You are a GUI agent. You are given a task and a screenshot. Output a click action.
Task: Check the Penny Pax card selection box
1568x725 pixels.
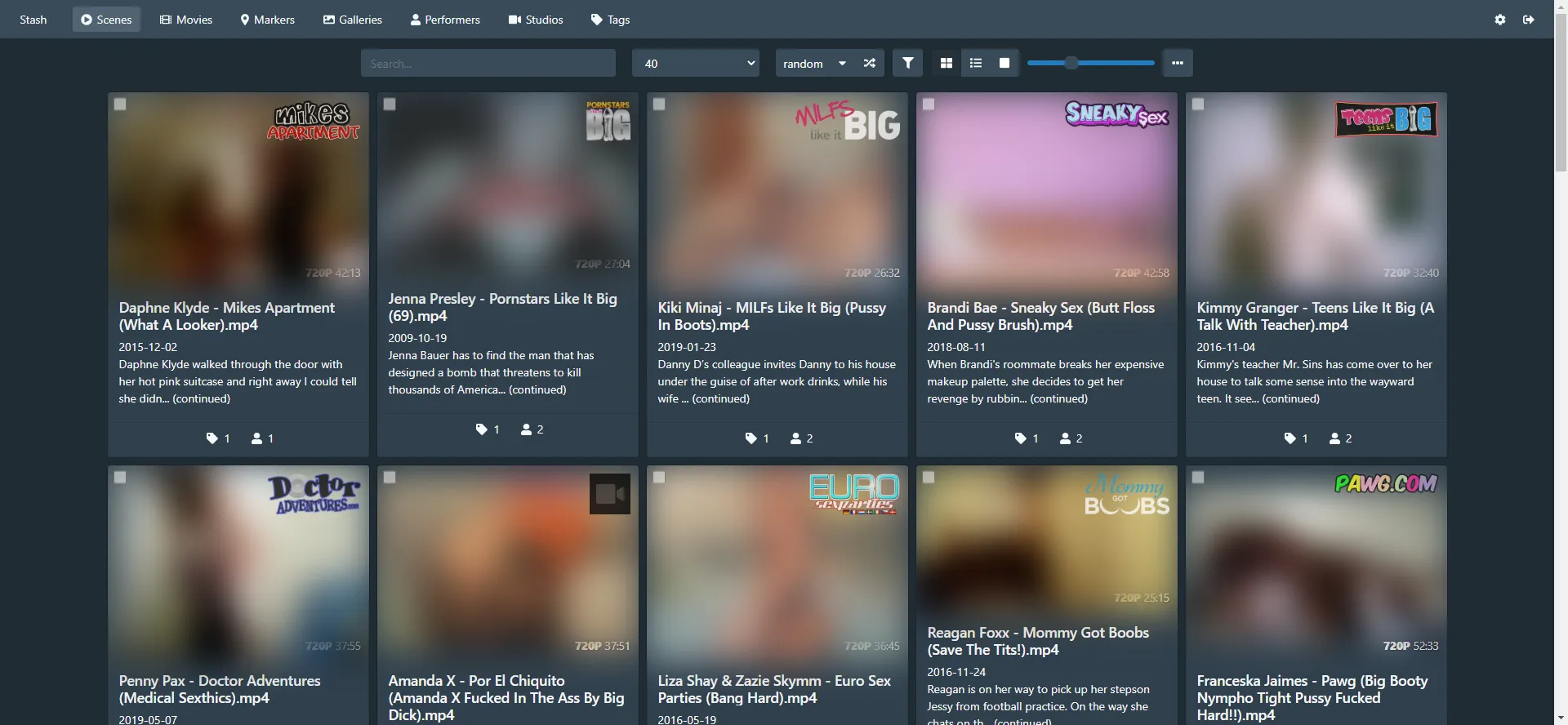(120, 478)
